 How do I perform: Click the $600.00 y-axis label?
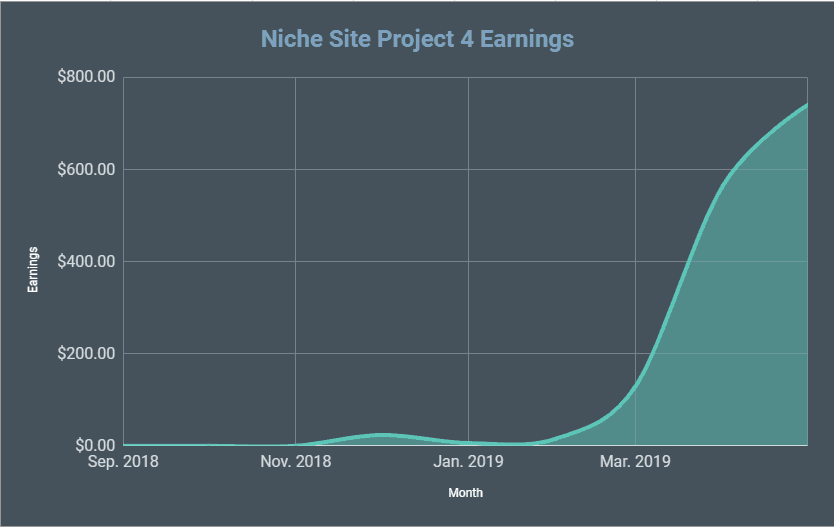[x=86, y=170]
